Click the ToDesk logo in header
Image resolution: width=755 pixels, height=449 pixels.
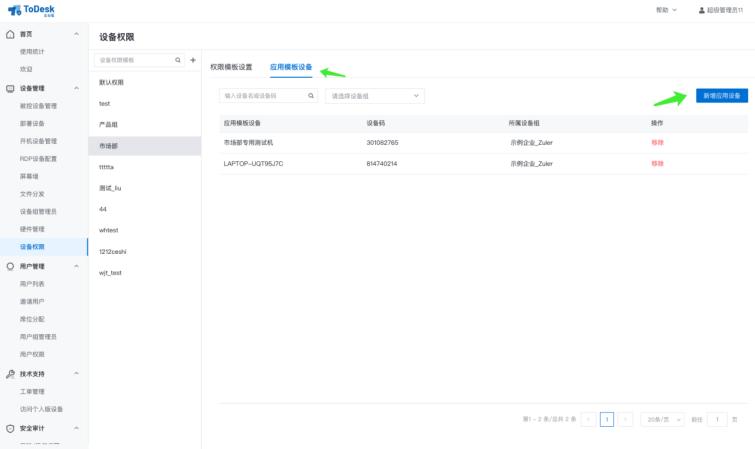tap(31, 10)
